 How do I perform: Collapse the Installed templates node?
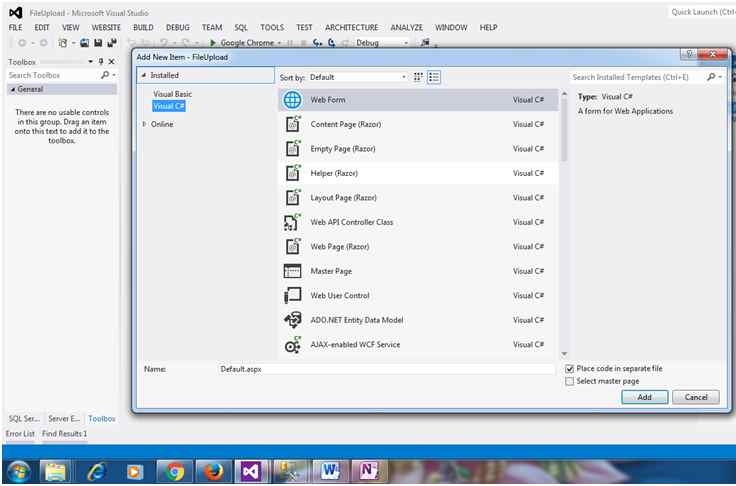[144, 75]
